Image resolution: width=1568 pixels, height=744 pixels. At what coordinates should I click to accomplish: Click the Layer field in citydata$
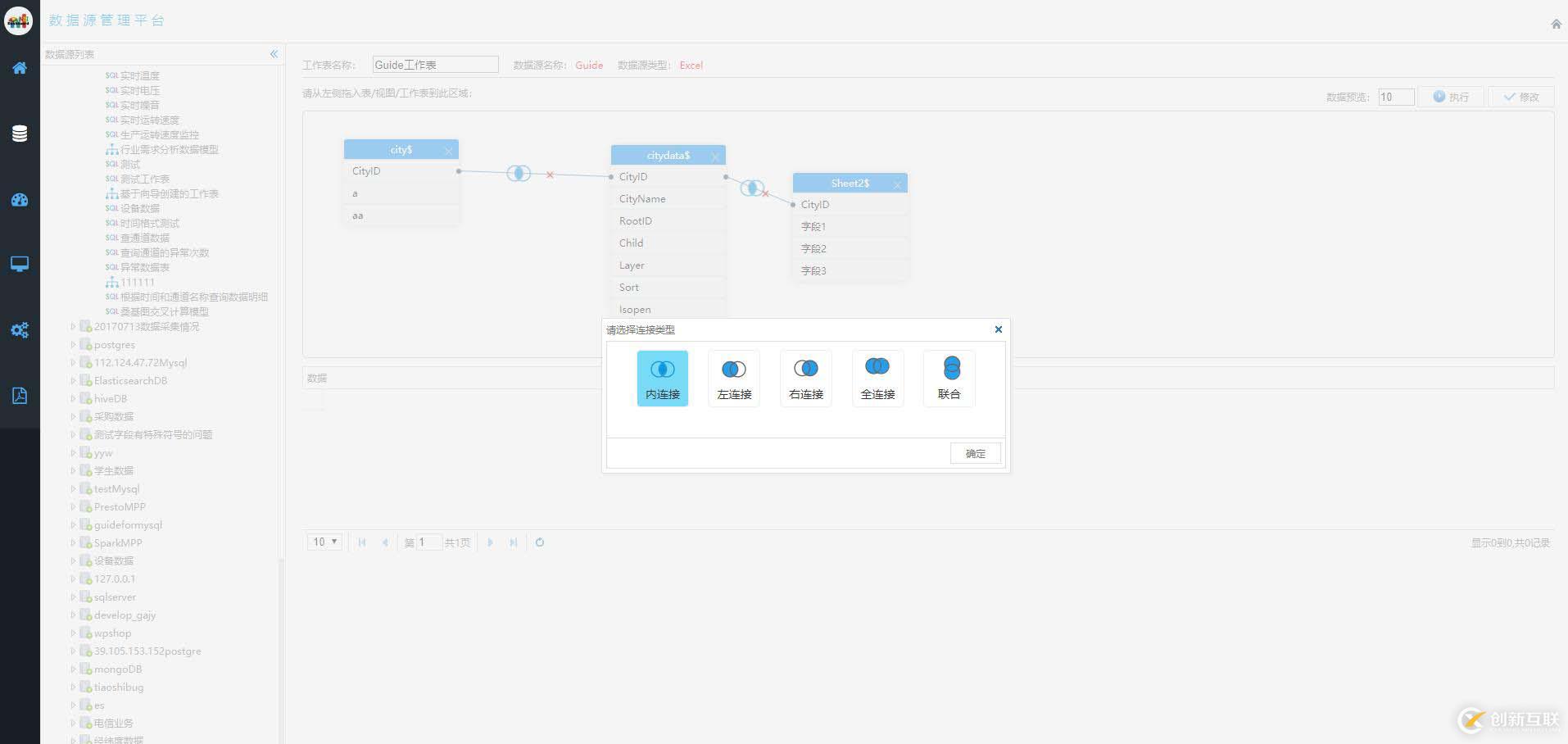(668, 265)
